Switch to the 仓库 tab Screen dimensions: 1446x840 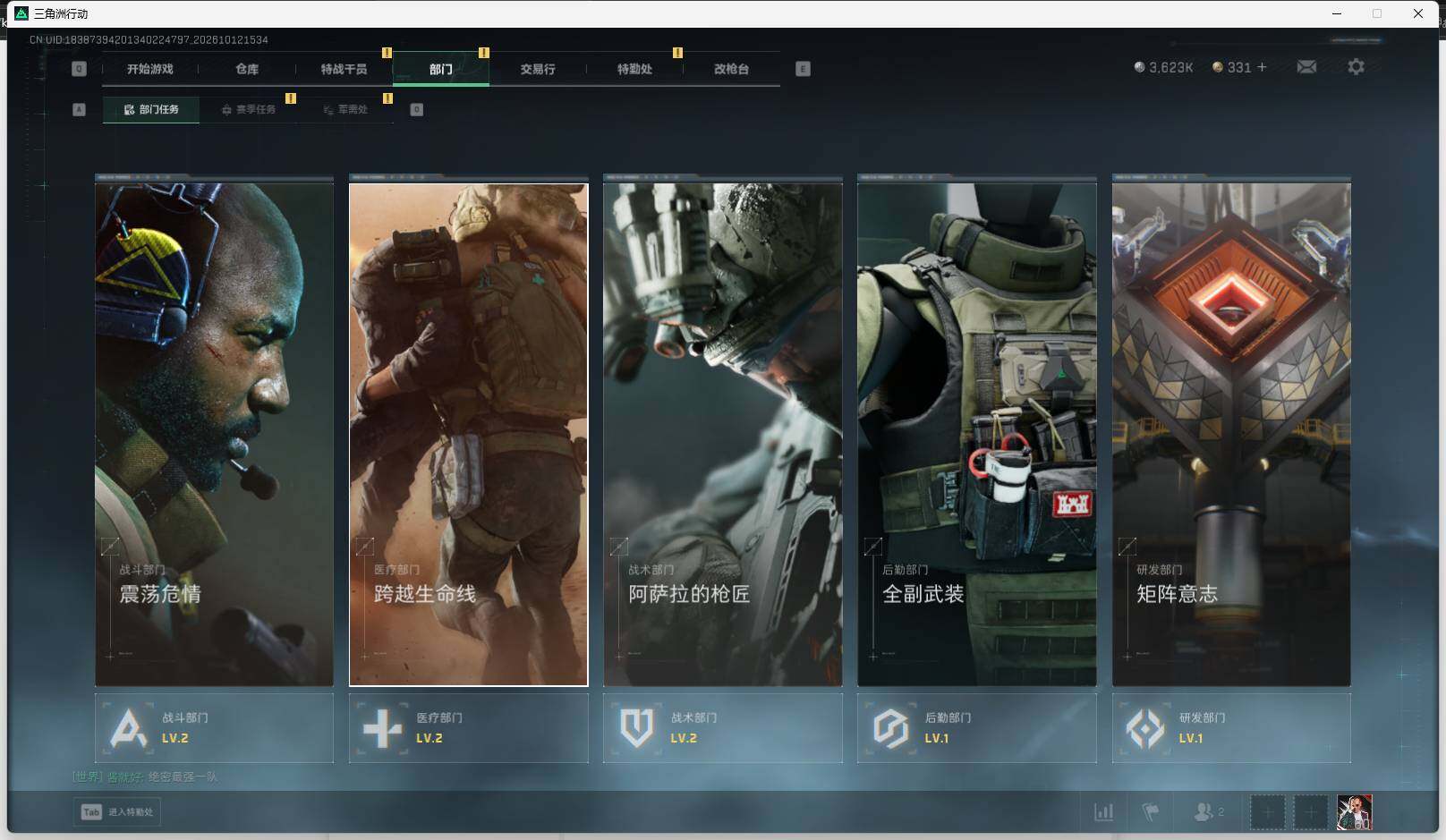pos(247,69)
